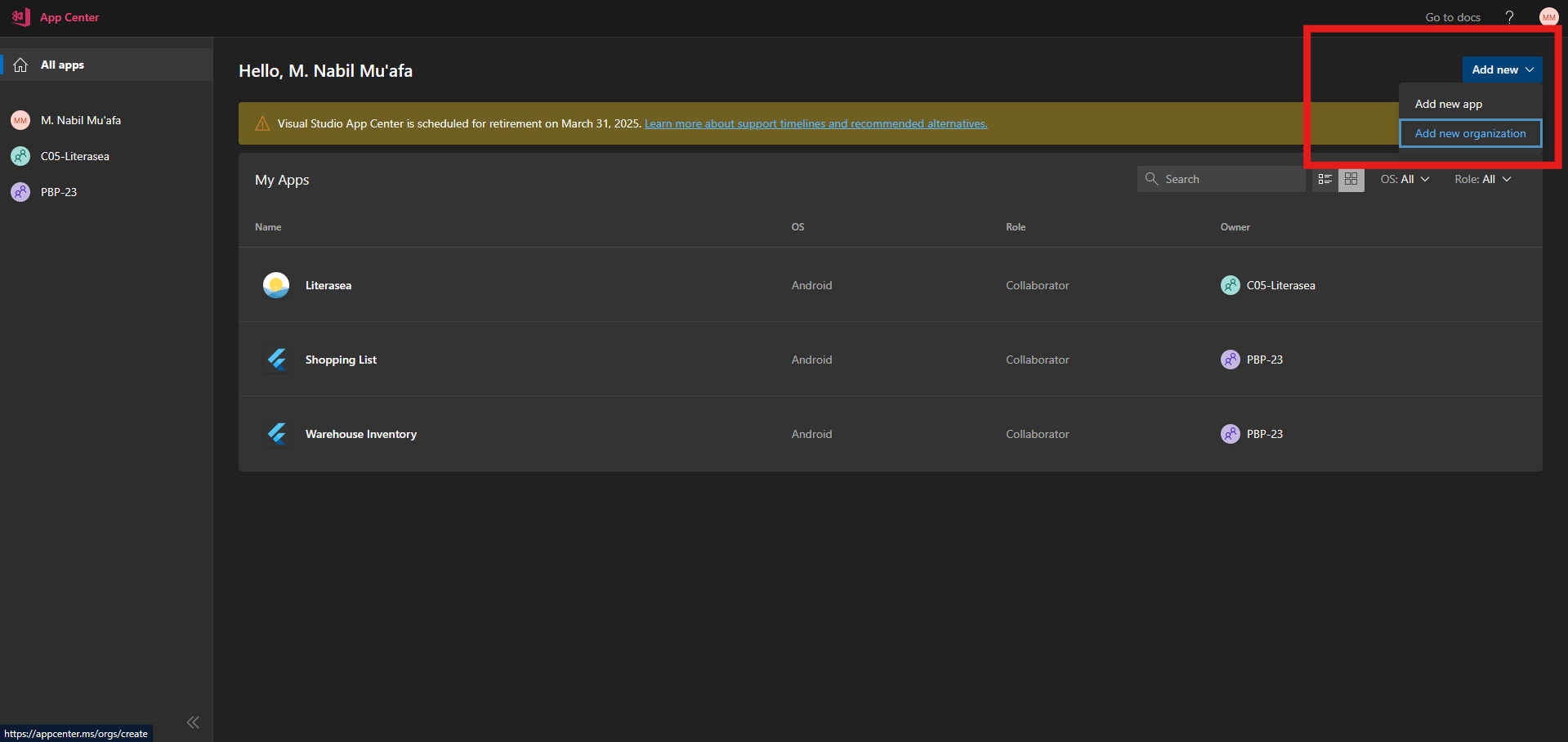Viewport: 1568px width, 742px height.
Task: Open the Add new dropdown button
Action: click(x=1502, y=69)
